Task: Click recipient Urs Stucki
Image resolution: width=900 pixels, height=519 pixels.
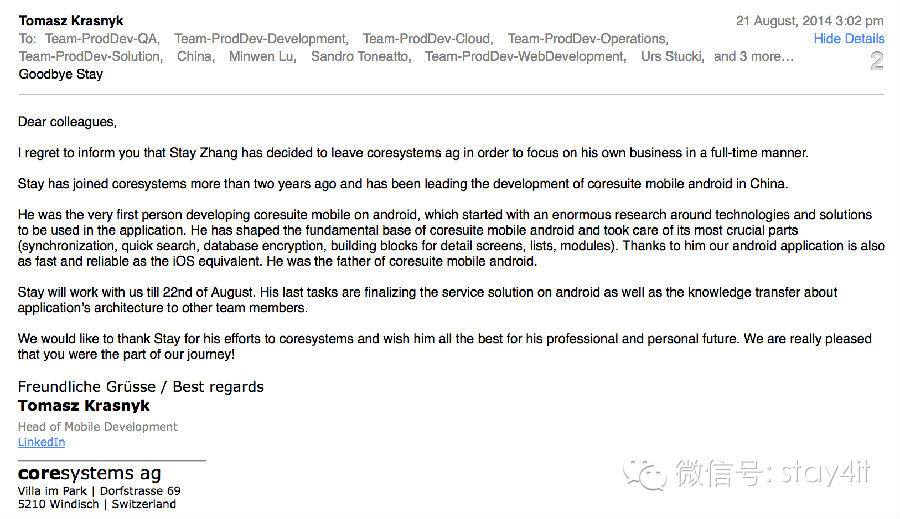Action: click(x=672, y=56)
